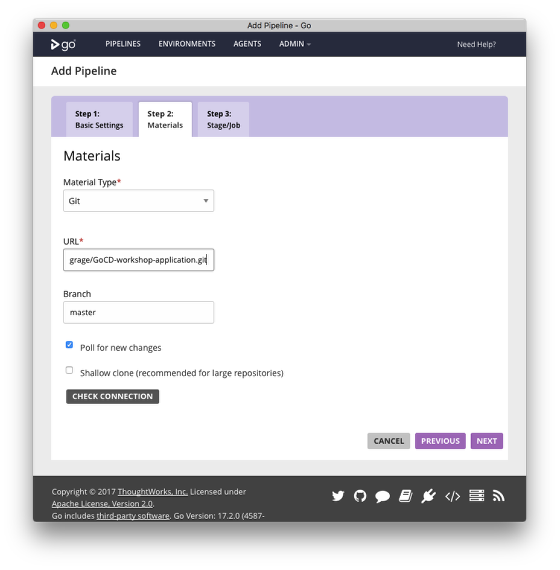Open the API code brackets icon
This screenshot has width=560, height=570.
[452, 497]
